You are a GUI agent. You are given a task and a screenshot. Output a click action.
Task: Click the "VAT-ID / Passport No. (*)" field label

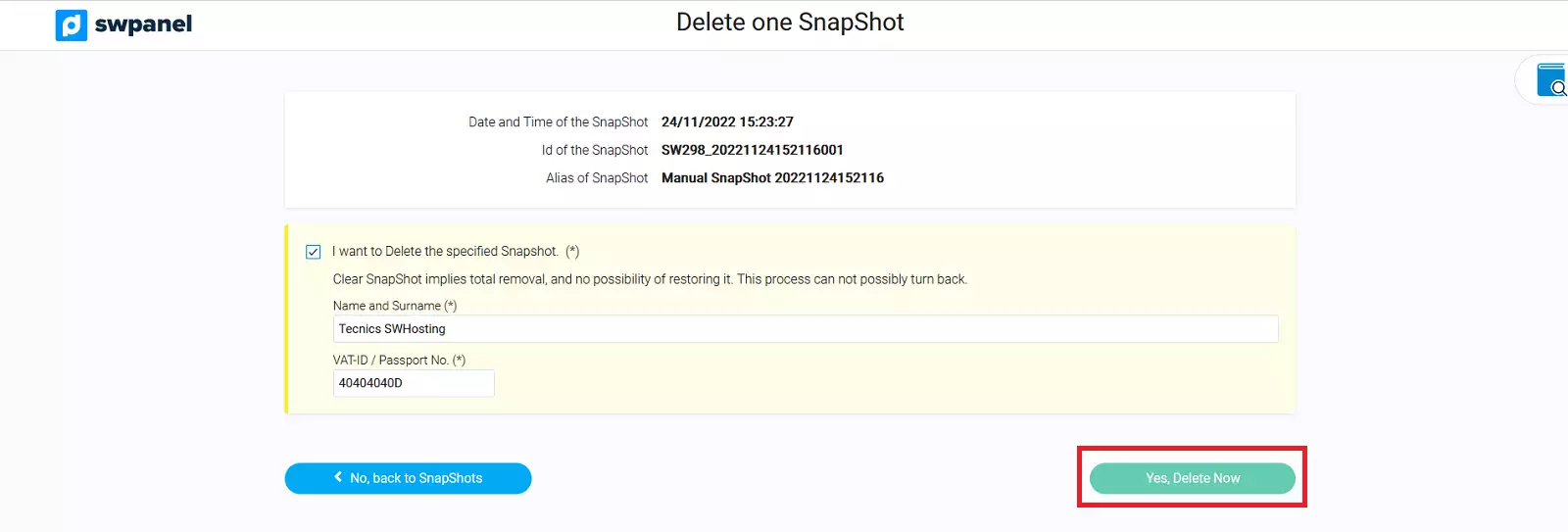pyautogui.click(x=399, y=360)
